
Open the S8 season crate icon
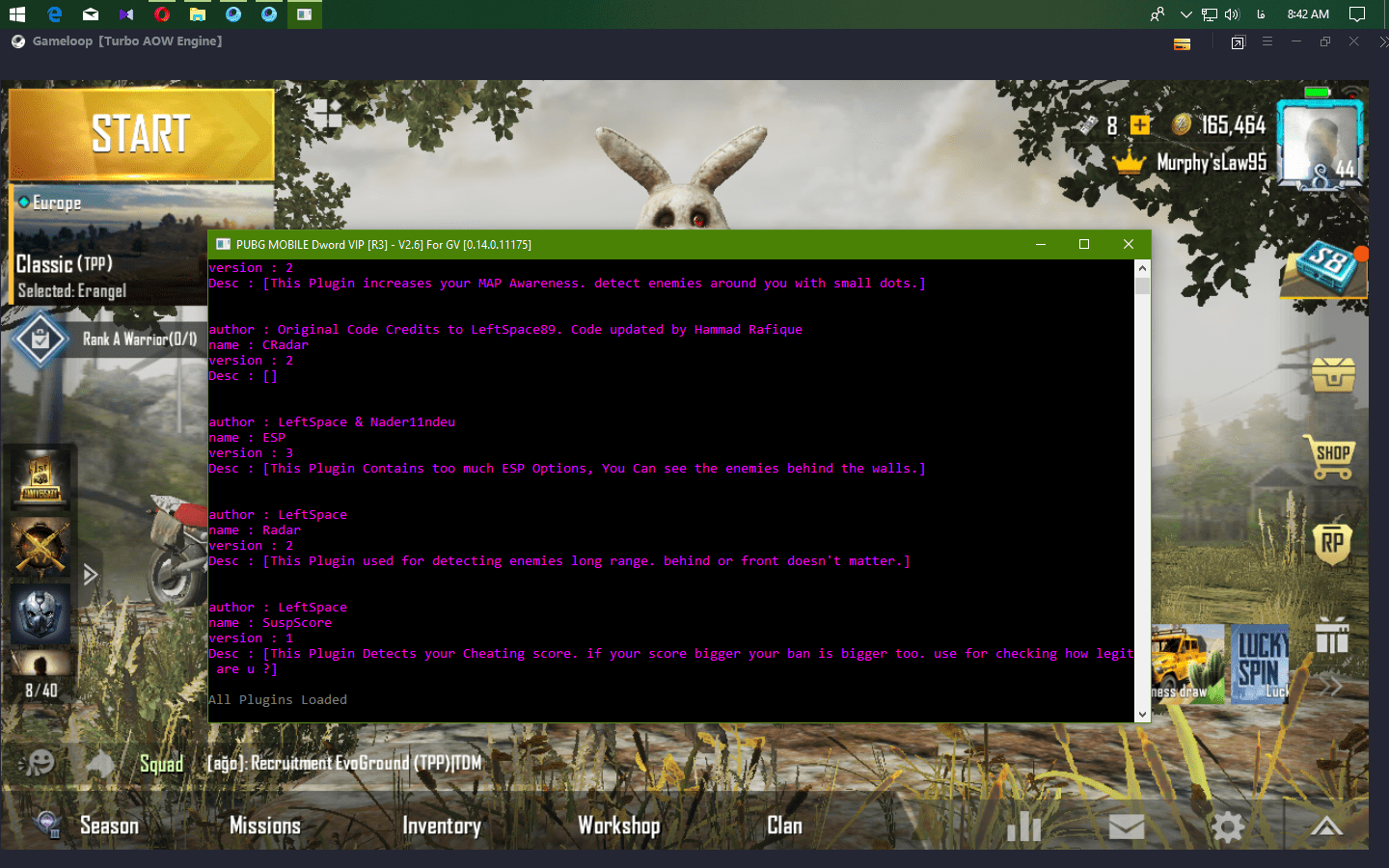tap(1326, 267)
